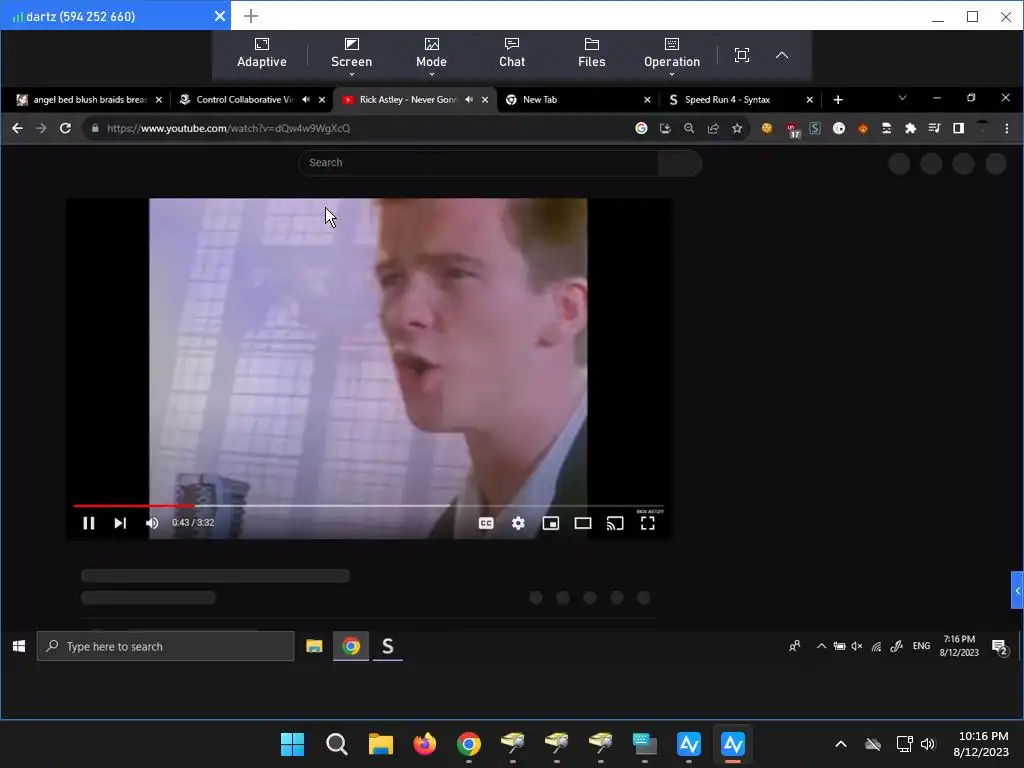Toggle the Chrome side panel
This screenshot has width=1024, height=768.
[958, 128]
